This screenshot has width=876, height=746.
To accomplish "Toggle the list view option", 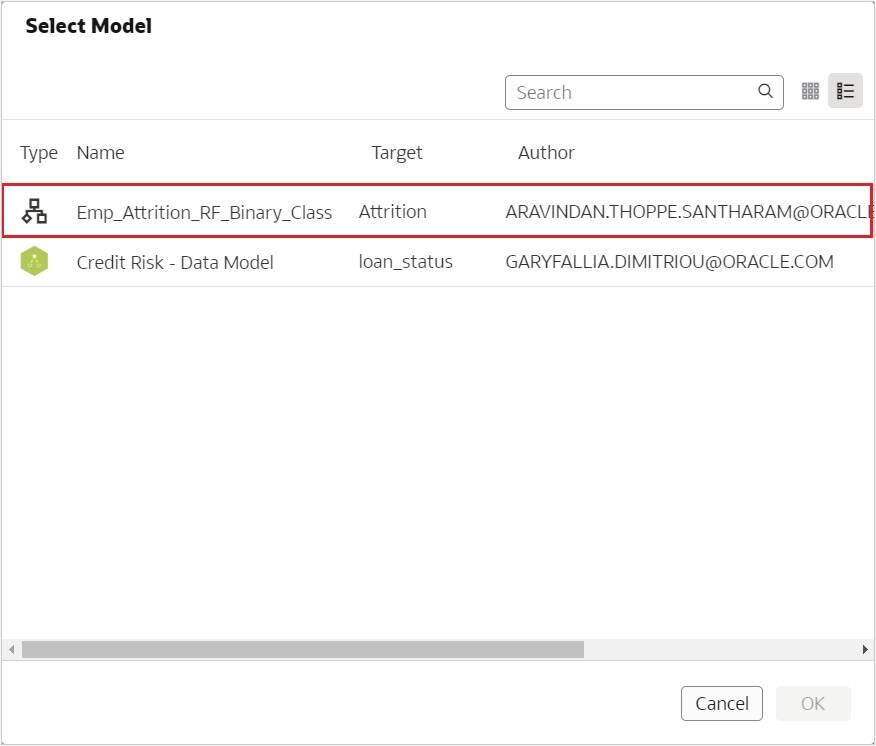I will tap(845, 90).
